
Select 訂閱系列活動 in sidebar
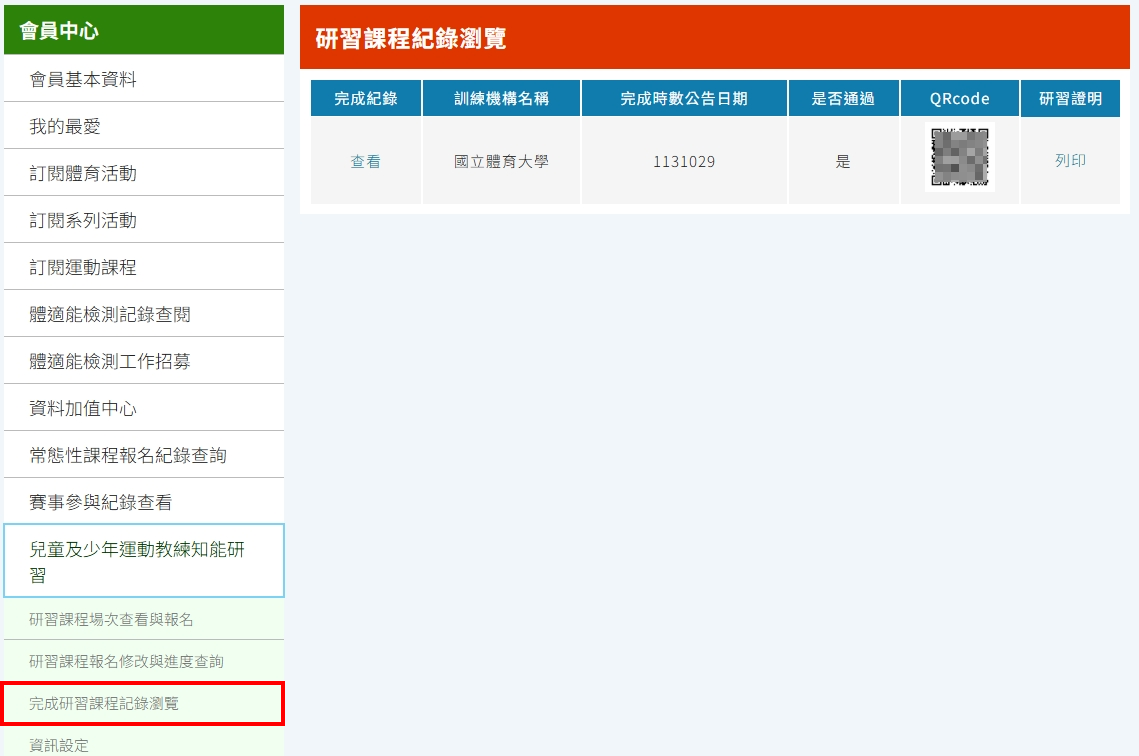[x=144, y=219]
